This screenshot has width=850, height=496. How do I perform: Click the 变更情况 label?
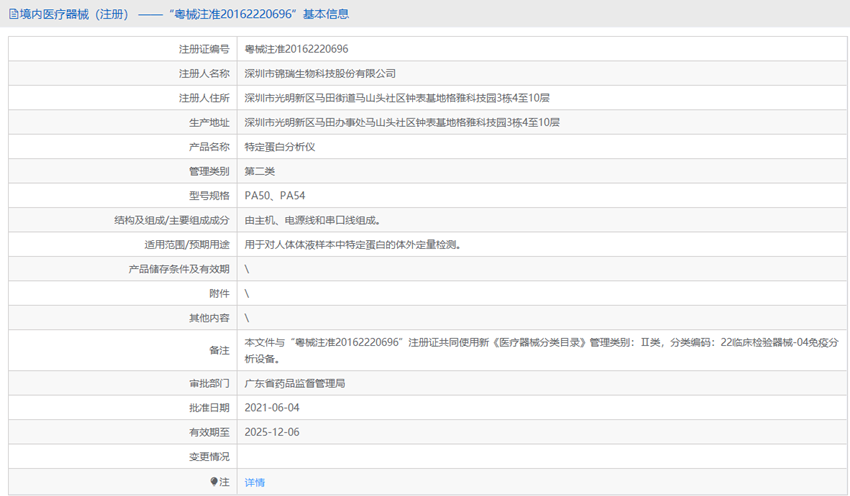[209, 456]
